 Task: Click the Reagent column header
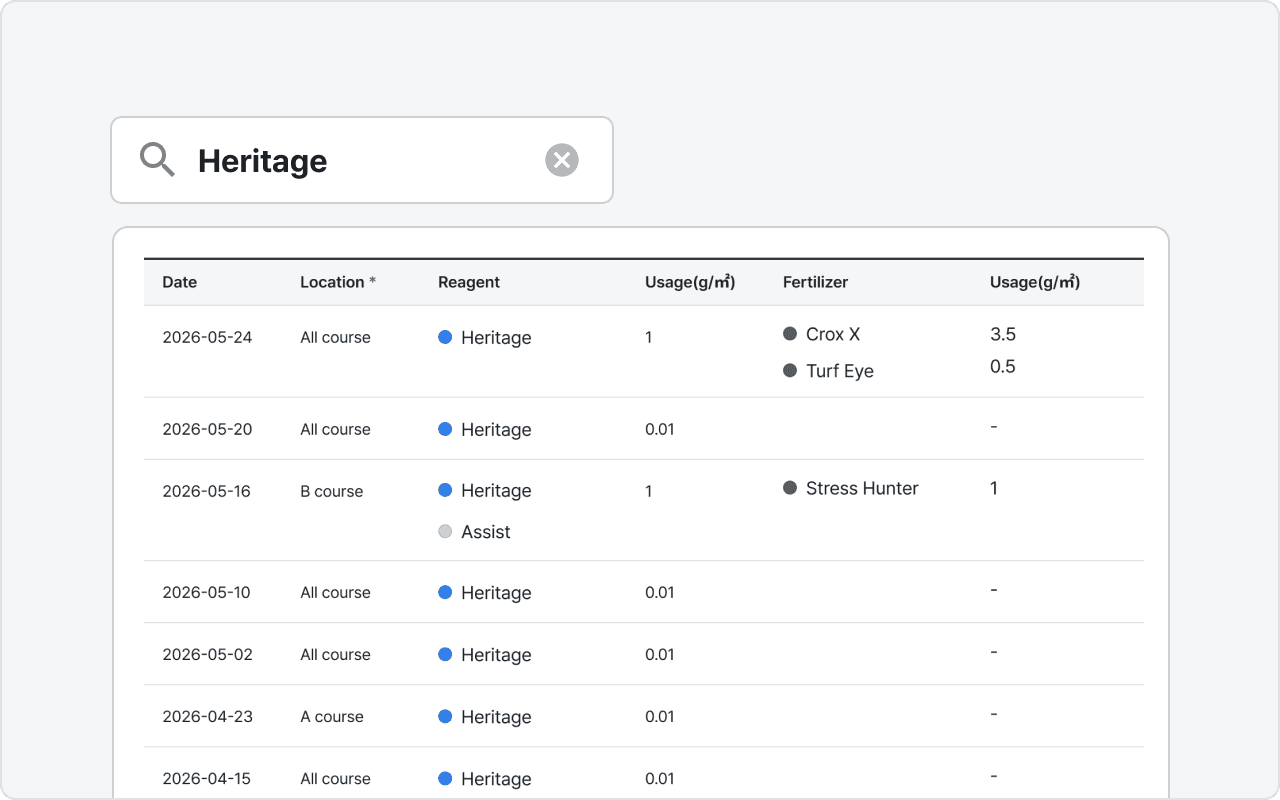coord(469,282)
